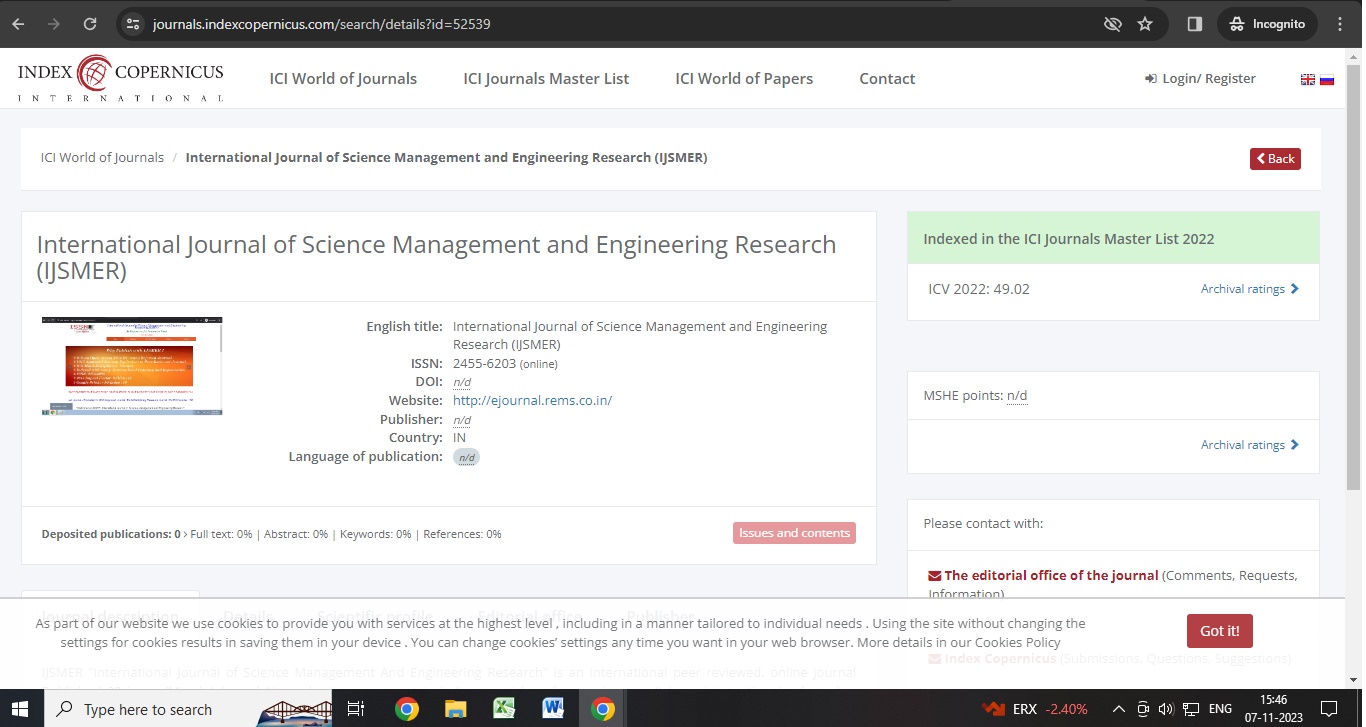Click the Index Copernicus International logo

(x=120, y=79)
